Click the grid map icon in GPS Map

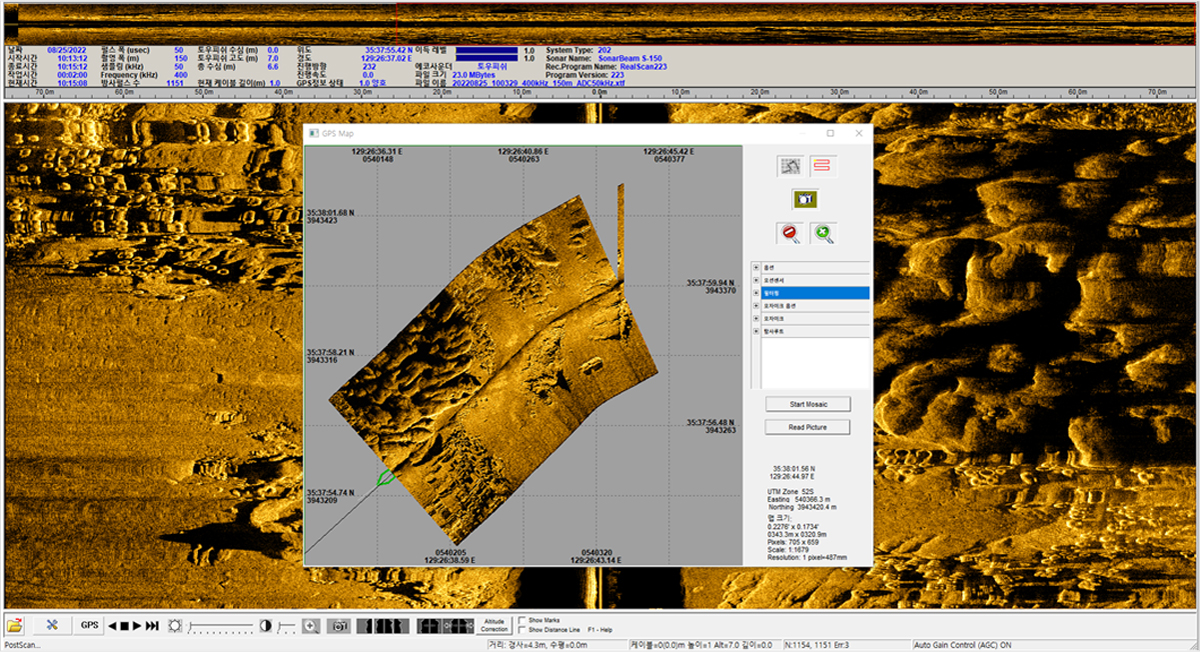pos(791,165)
